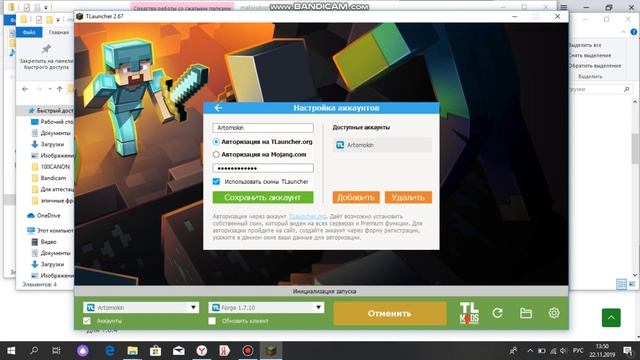Open Microsoft Store from the taskbar
Screen dimensions: 640x360
point(156,351)
